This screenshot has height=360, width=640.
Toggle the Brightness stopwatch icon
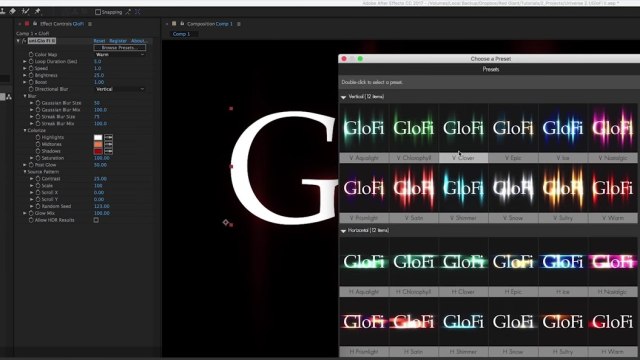pyautogui.click(x=31, y=75)
